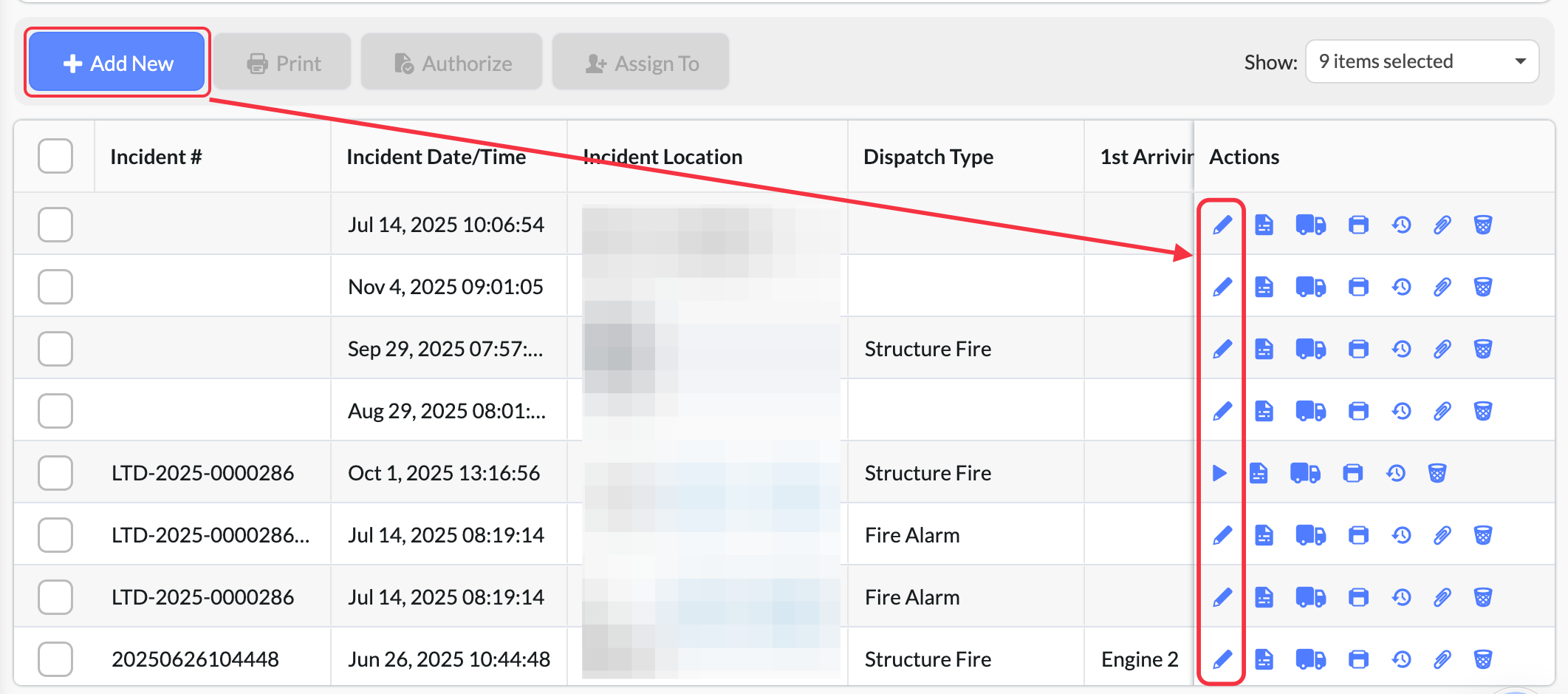
Task: Edit the Nov 4, 2025 09:01:05 incident
Action: coord(1222,287)
